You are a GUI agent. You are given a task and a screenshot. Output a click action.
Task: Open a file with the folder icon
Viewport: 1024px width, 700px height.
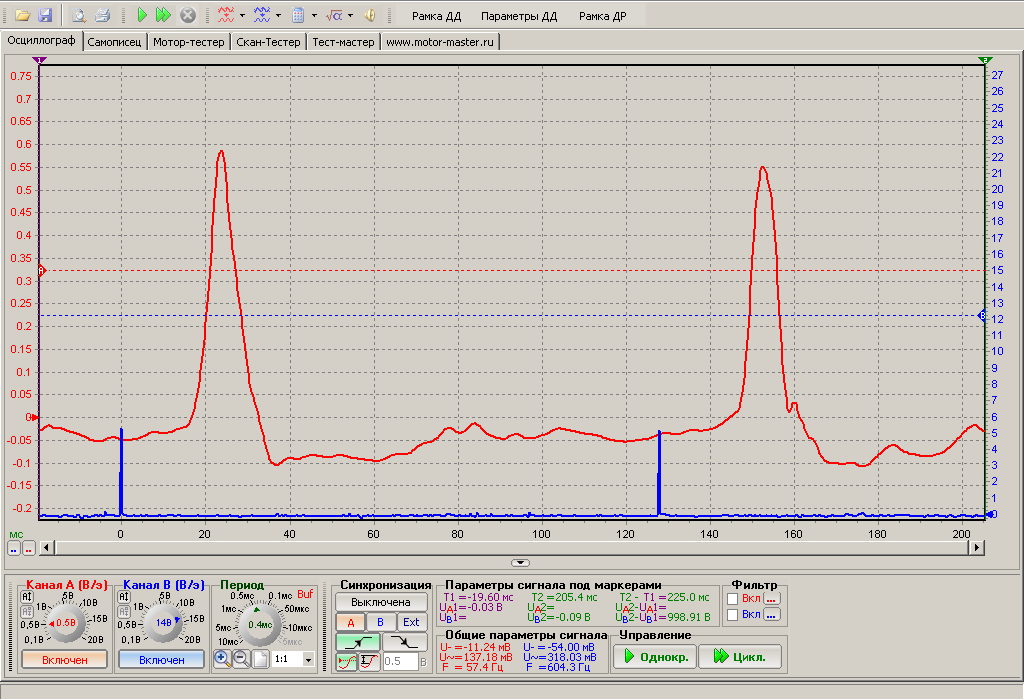point(23,15)
